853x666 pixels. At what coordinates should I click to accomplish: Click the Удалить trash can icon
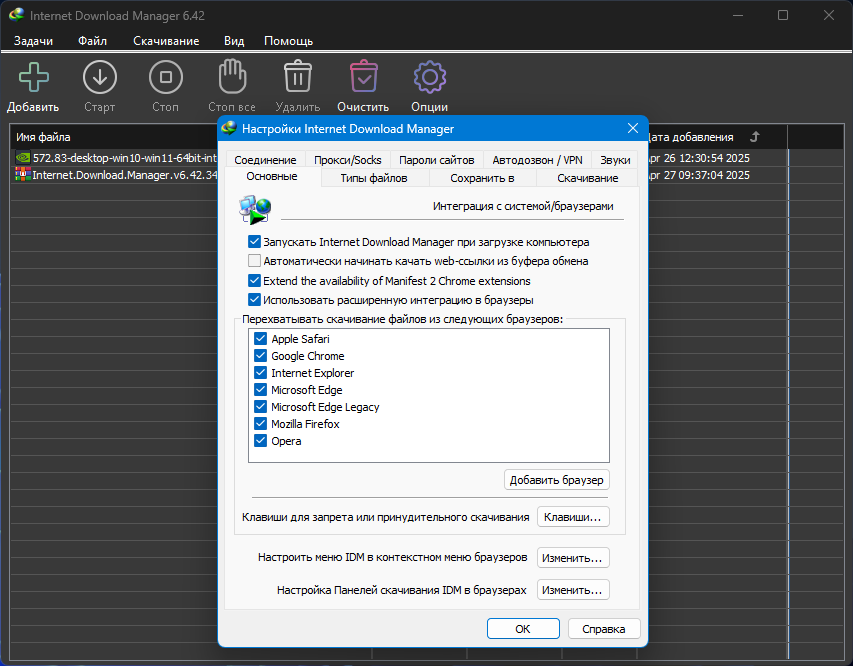[298, 76]
